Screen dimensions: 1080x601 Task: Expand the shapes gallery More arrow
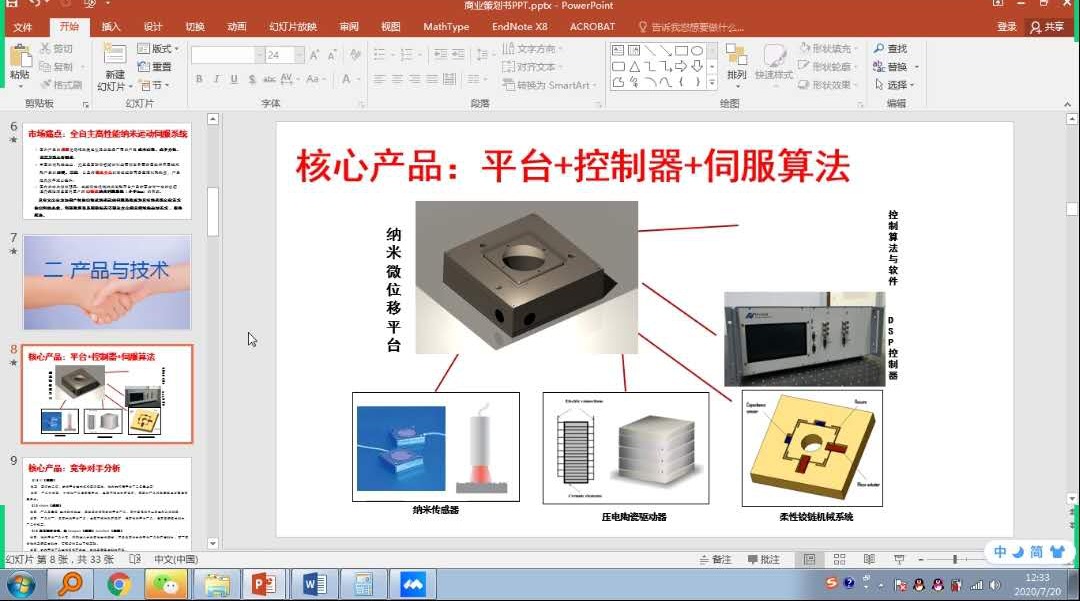pos(712,83)
